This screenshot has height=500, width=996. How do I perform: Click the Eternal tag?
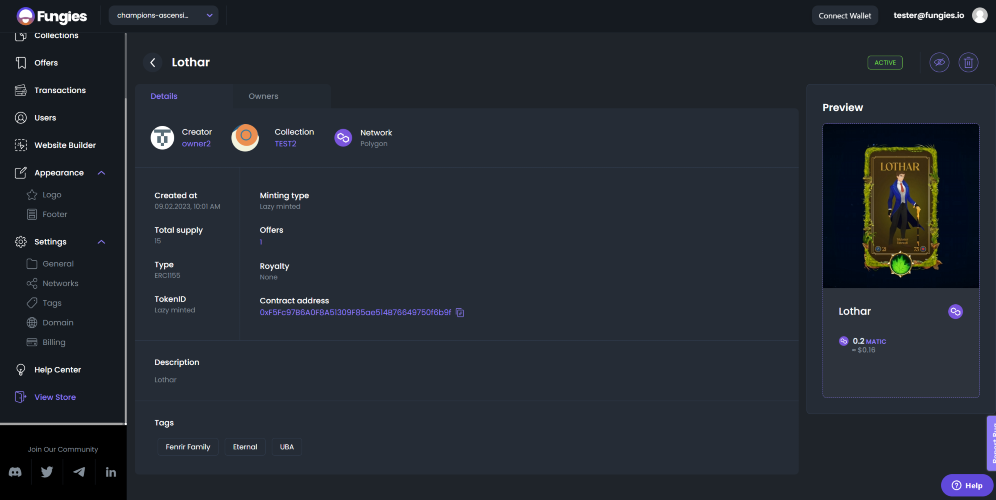tap(245, 447)
